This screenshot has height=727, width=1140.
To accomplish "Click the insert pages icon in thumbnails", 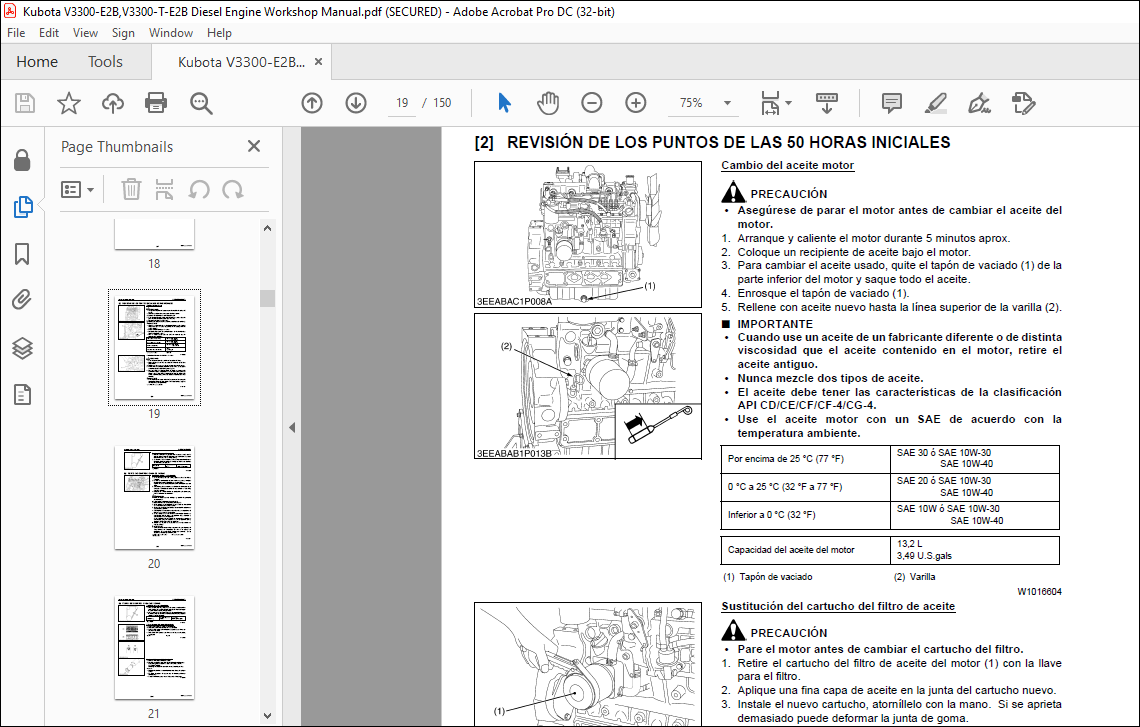I will (x=164, y=190).
